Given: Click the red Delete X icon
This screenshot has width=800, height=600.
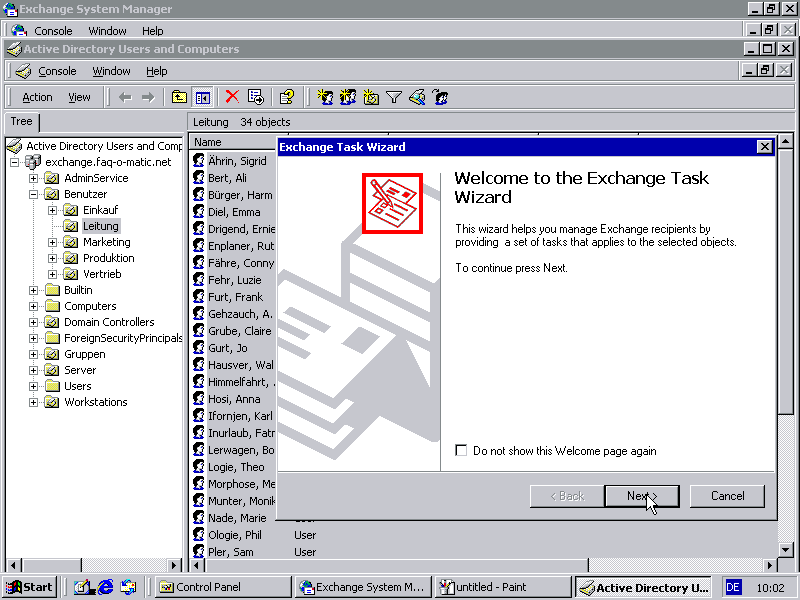Looking at the screenshot, I should click(232, 97).
